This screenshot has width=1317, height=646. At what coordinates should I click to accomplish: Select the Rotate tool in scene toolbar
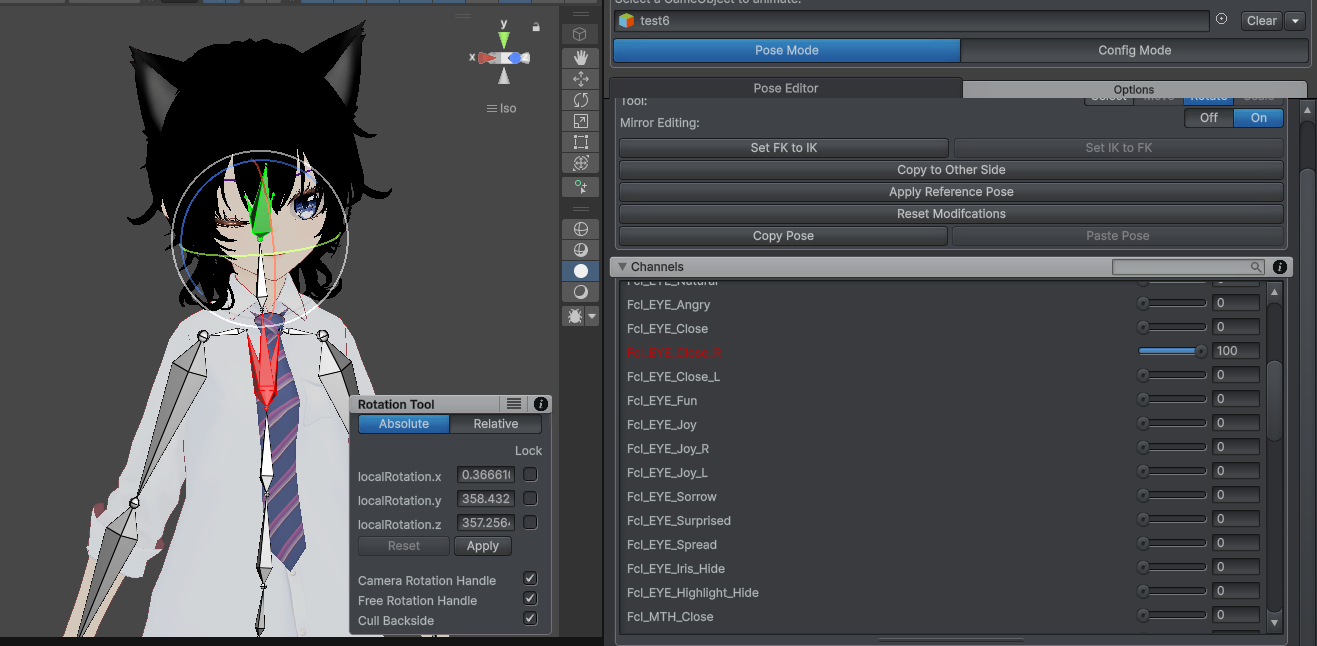click(x=580, y=100)
